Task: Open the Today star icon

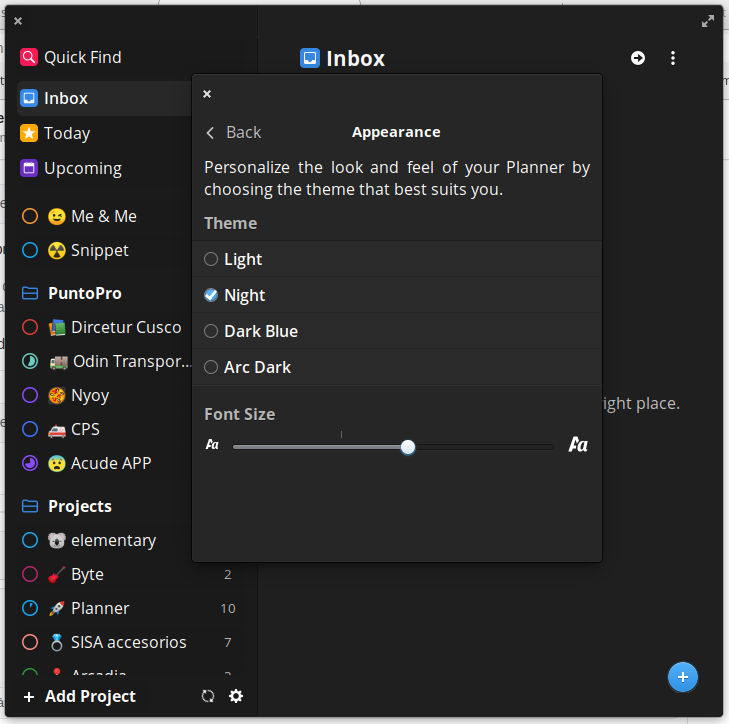Action: (x=29, y=133)
